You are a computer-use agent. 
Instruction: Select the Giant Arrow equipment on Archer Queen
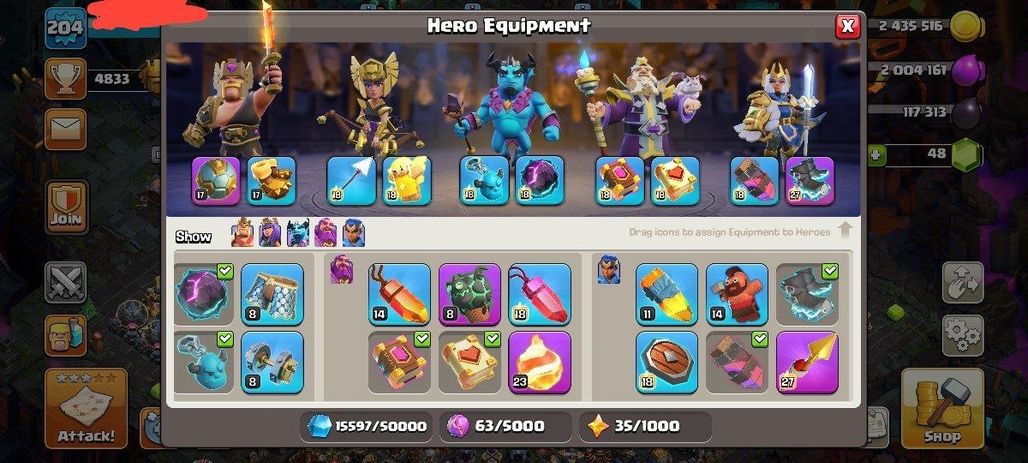pos(351,180)
